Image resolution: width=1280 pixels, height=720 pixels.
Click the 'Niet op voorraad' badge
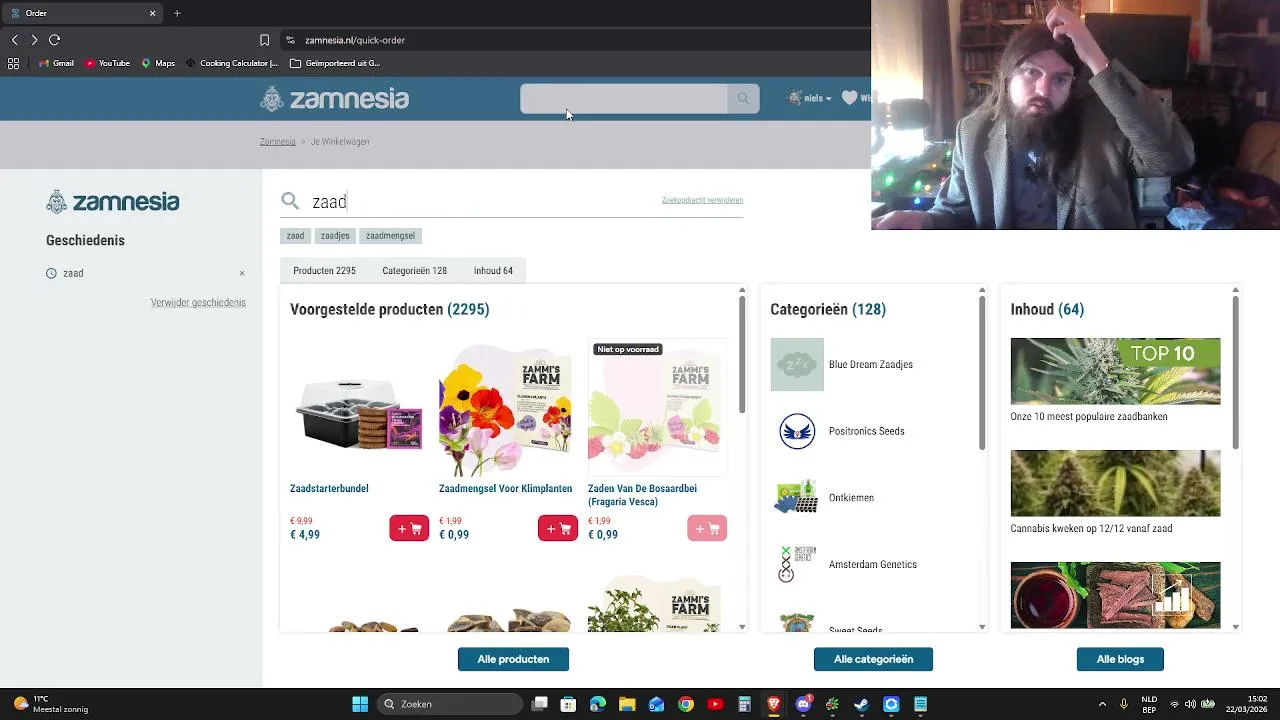coord(628,349)
